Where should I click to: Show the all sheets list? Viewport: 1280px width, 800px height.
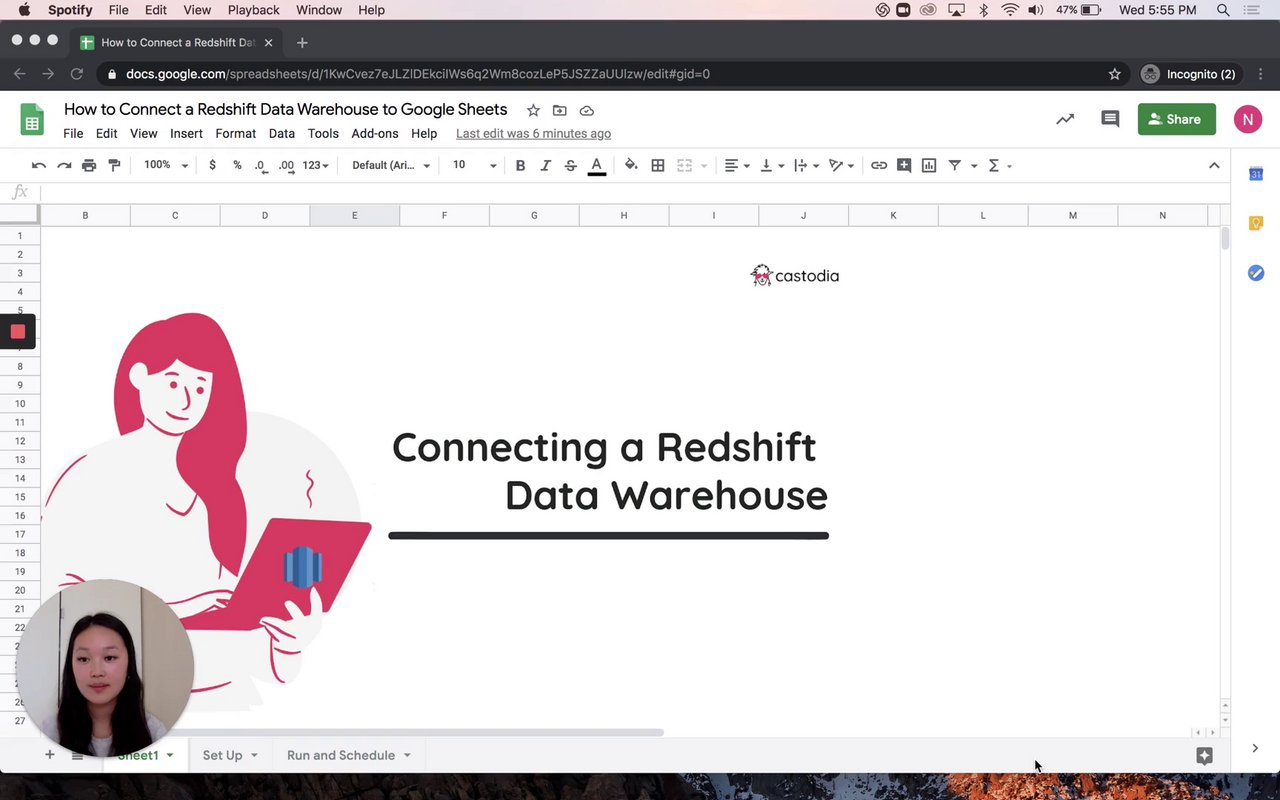click(x=77, y=755)
